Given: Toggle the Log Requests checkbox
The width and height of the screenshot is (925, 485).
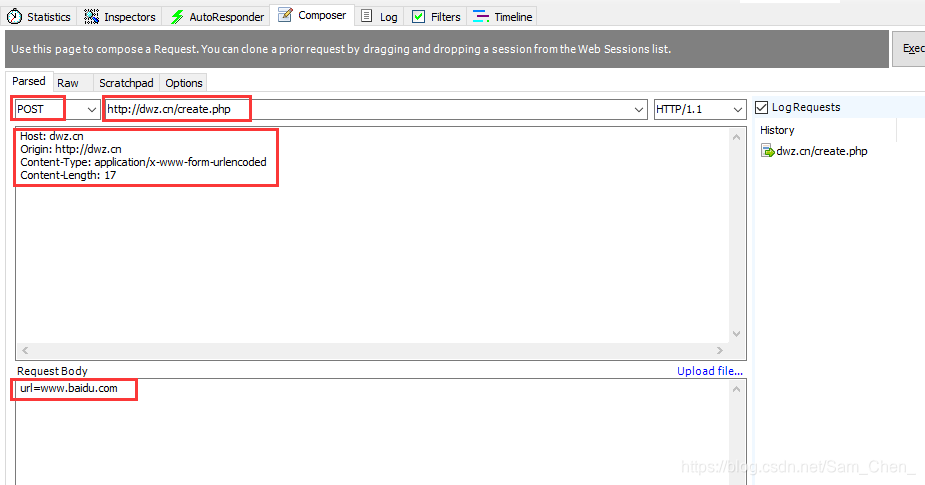Looking at the screenshot, I should (x=762, y=107).
